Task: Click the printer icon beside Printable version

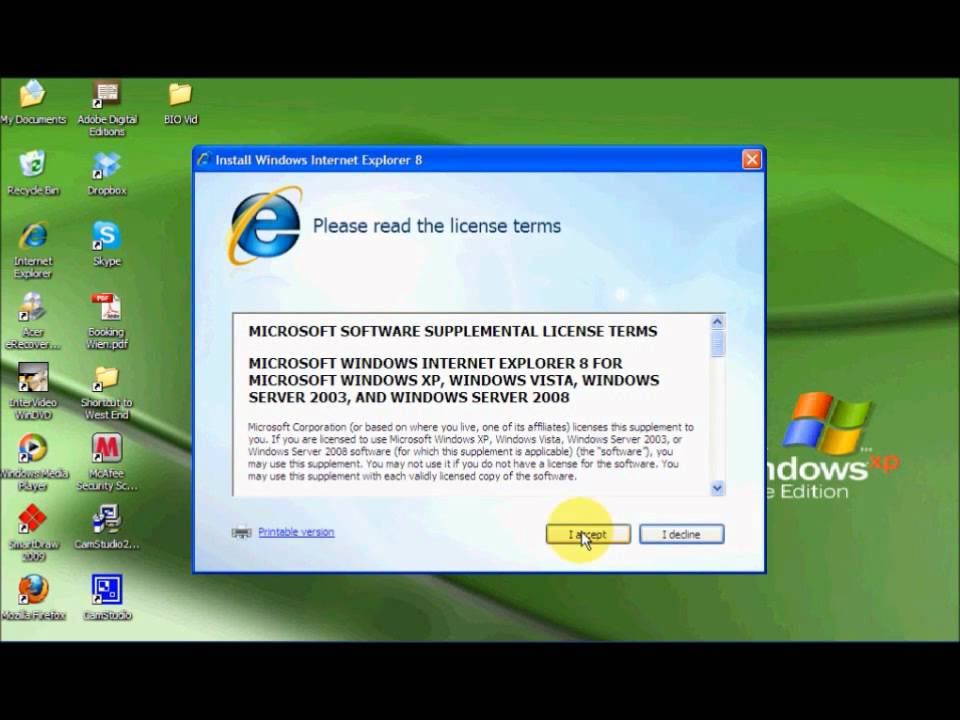Action: 241,533
